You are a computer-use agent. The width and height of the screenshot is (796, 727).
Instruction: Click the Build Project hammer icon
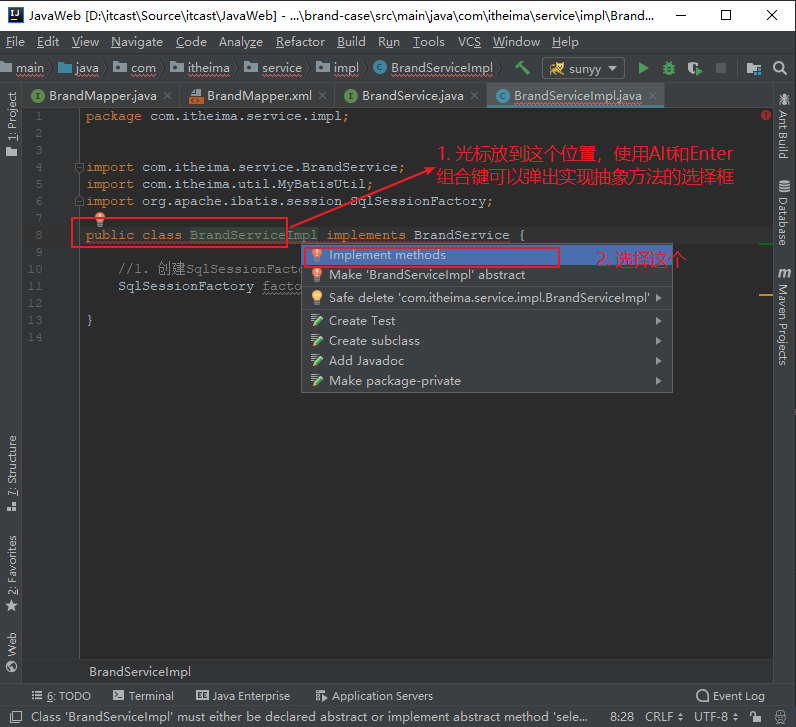coord(522,68)
